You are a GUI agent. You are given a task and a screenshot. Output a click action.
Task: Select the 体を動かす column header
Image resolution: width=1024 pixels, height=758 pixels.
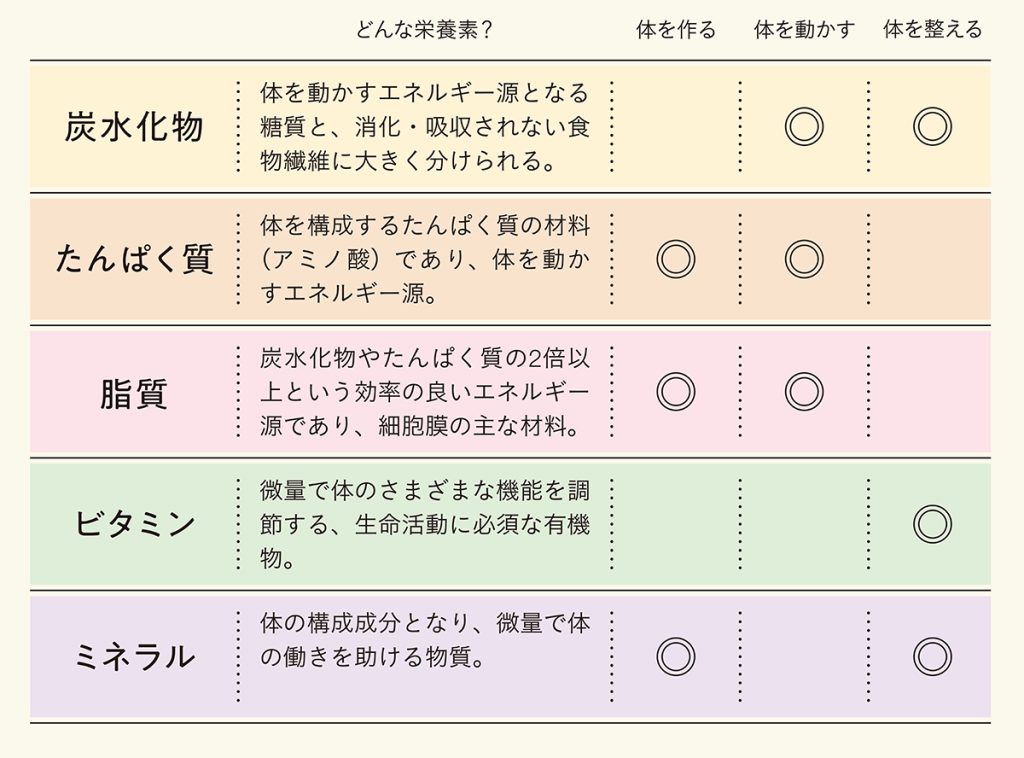click(804, 30)
